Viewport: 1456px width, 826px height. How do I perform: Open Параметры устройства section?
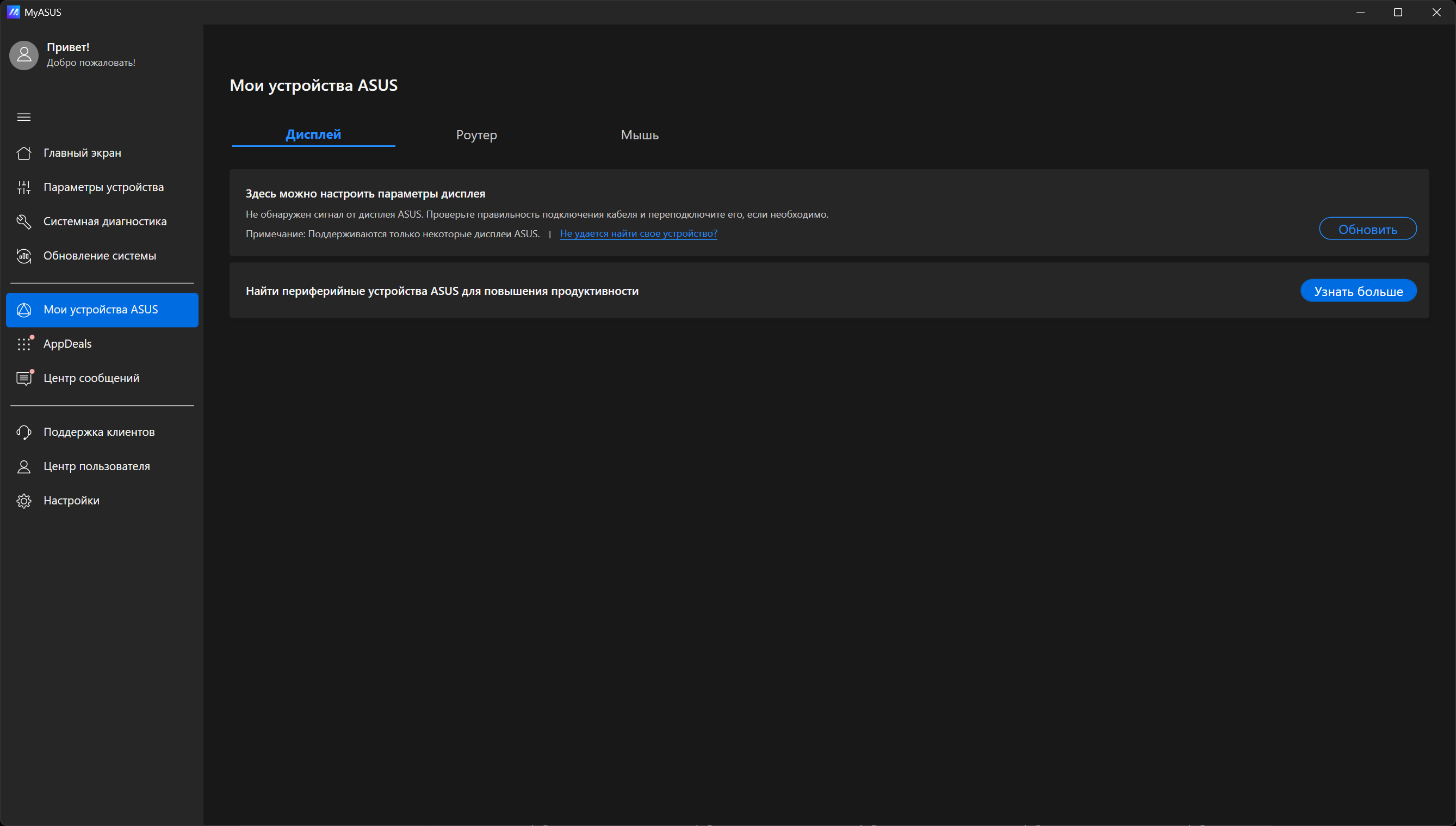coord(102,187)
